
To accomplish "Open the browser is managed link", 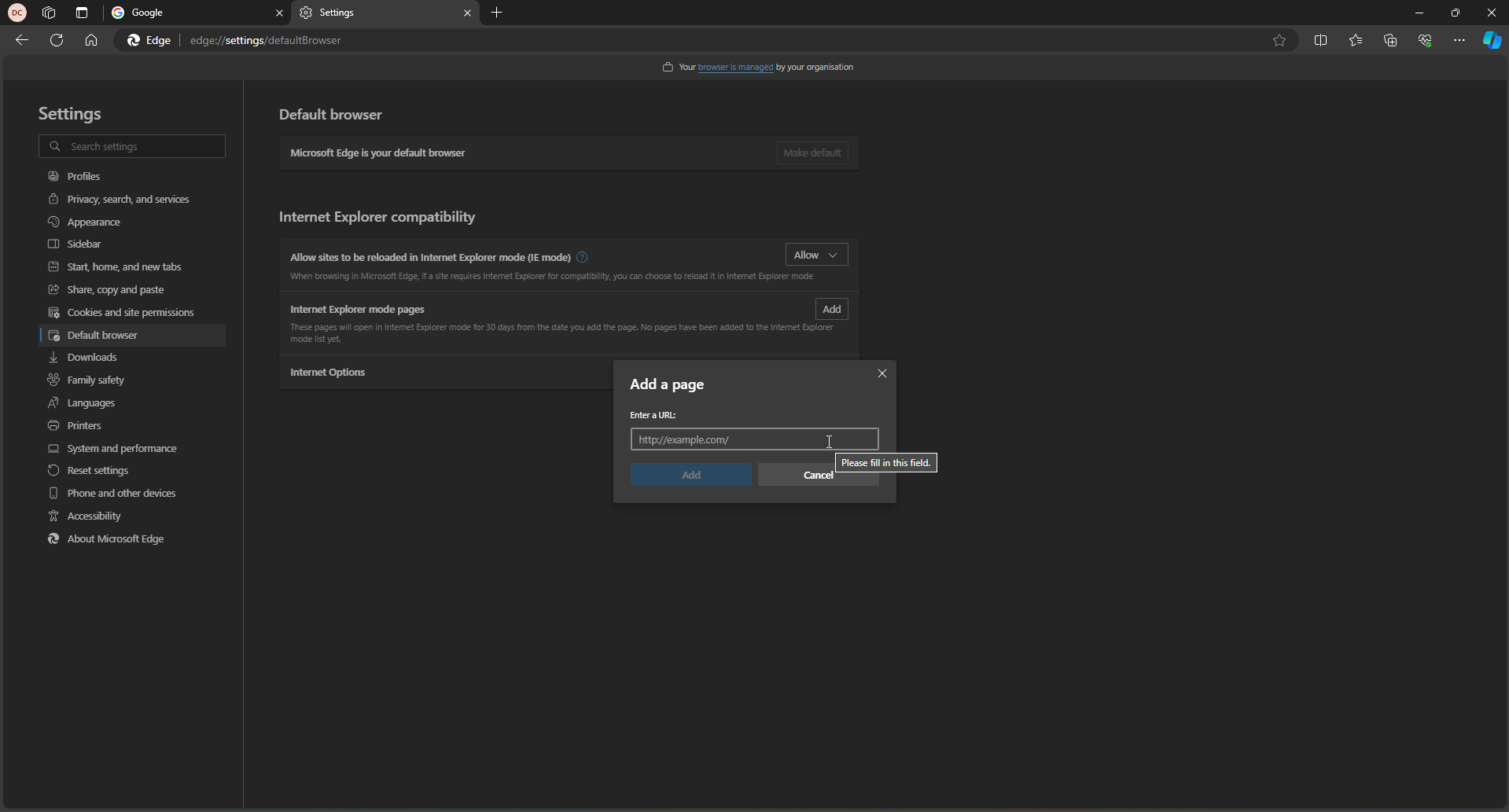I will [x=734, y=67].
